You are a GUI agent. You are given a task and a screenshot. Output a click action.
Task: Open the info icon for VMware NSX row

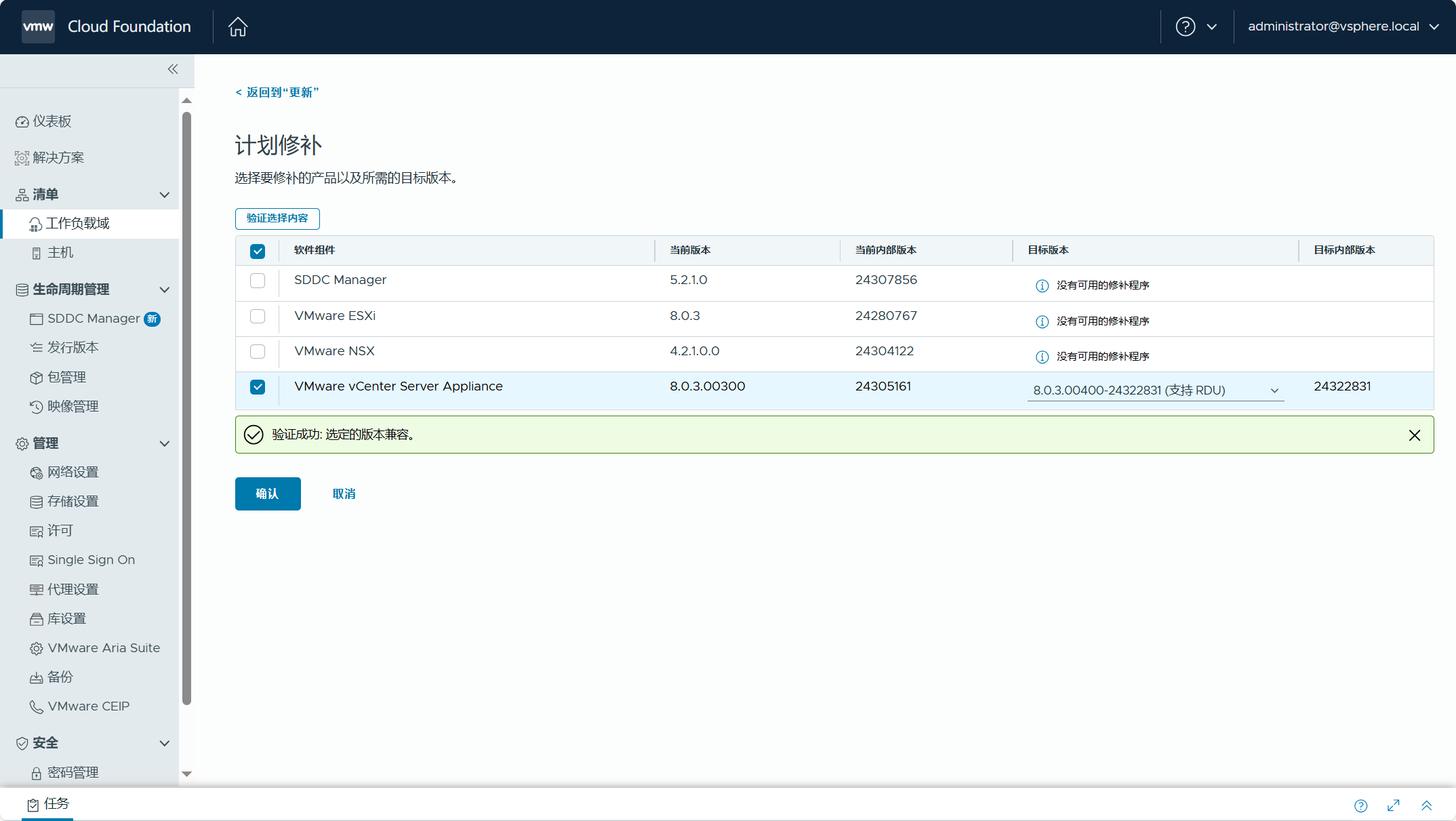pyautogui.click(x=1043, y=357)
